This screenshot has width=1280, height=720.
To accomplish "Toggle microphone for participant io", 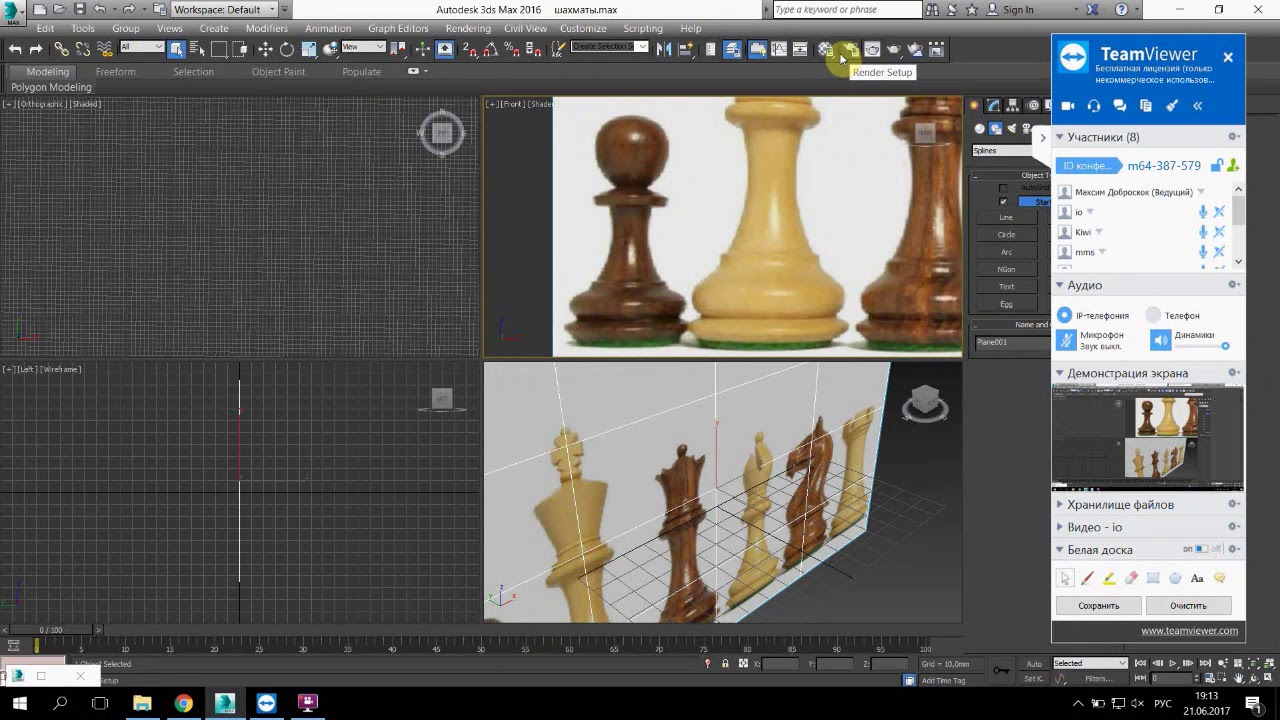I will 1203,212.
